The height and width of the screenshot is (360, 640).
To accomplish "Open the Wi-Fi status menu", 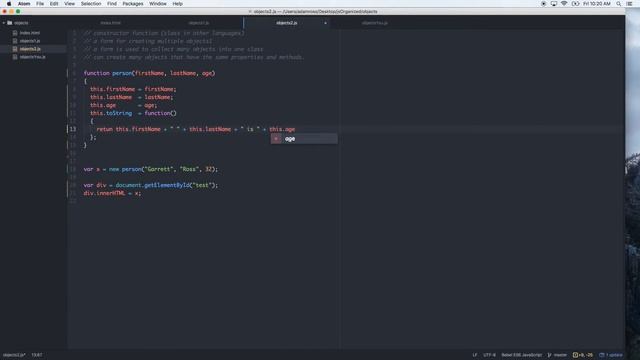I will (x=564, y=4).
